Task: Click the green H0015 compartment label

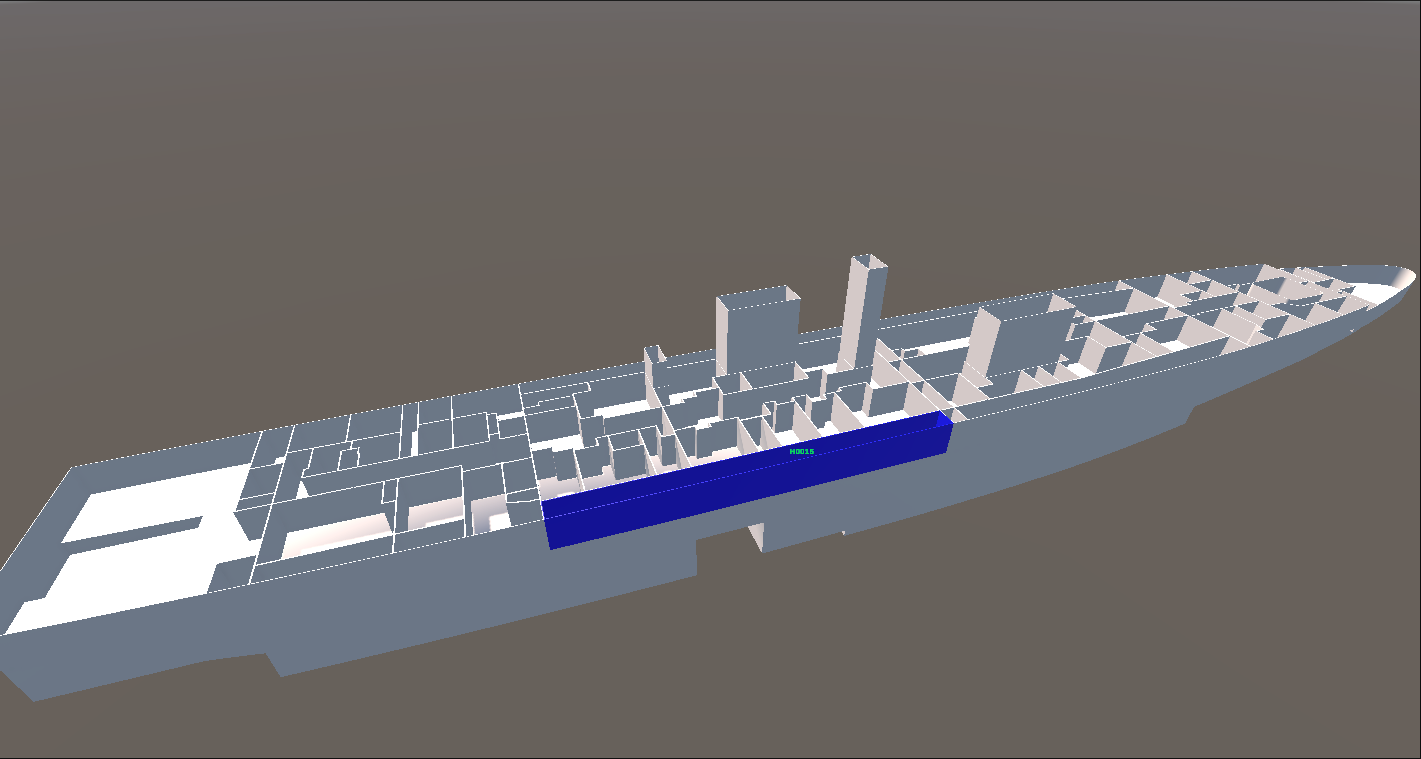Action: [x=801, y=452]
